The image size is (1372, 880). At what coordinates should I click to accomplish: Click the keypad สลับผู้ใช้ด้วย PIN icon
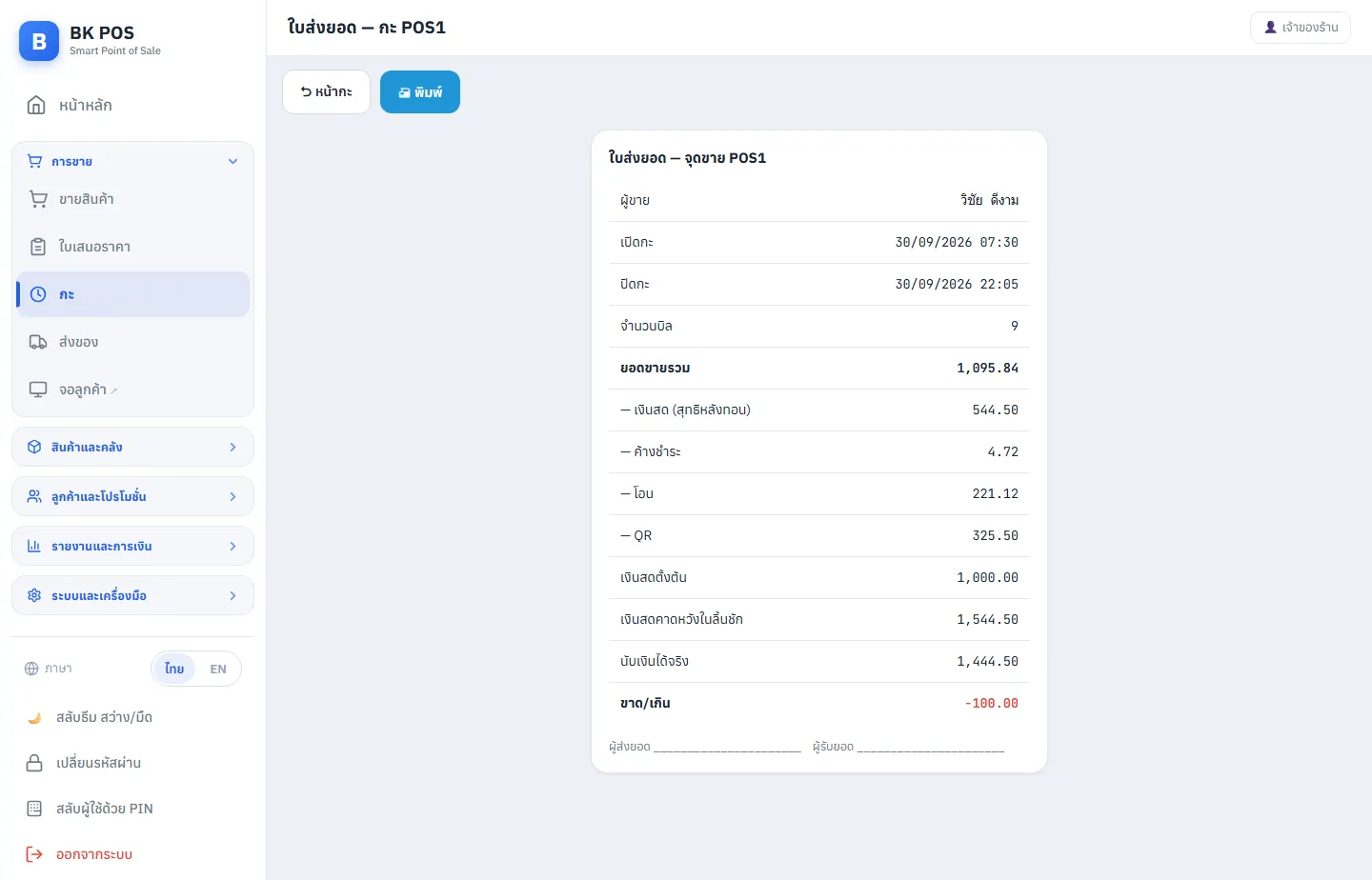[34, 809]
